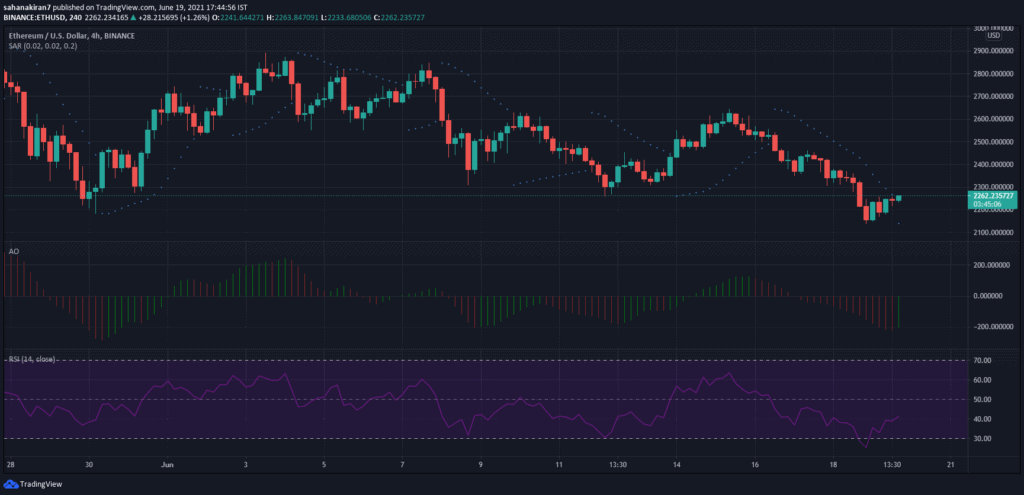
Task: Click the date axis label 9
Action: [481, 465]
